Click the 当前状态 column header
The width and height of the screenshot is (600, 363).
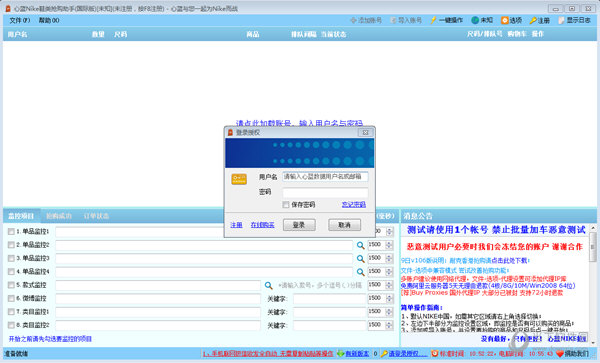[333, 34]
